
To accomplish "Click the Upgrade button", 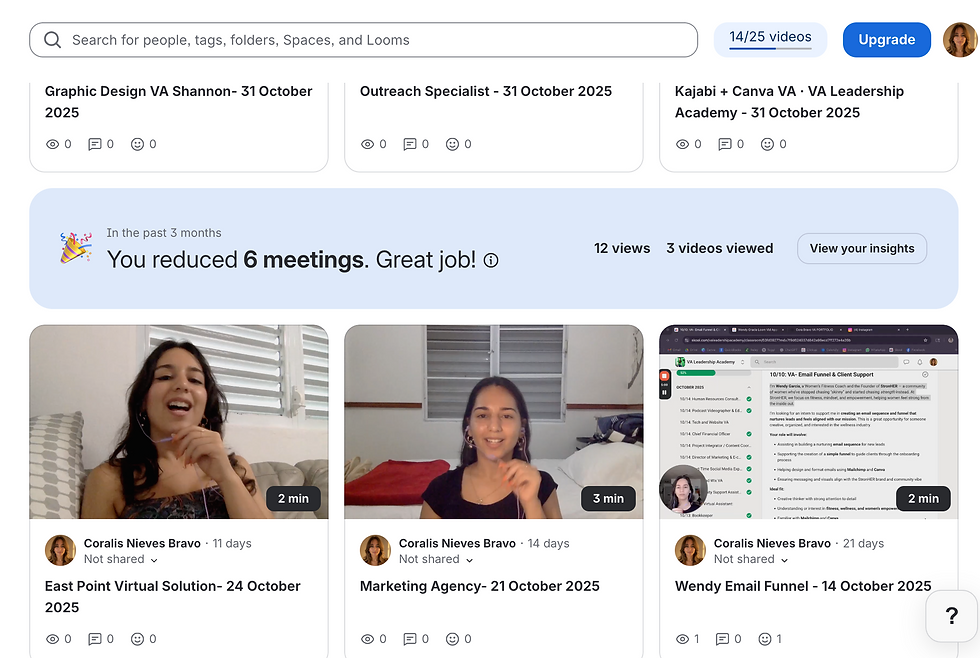I will [886, 40].
